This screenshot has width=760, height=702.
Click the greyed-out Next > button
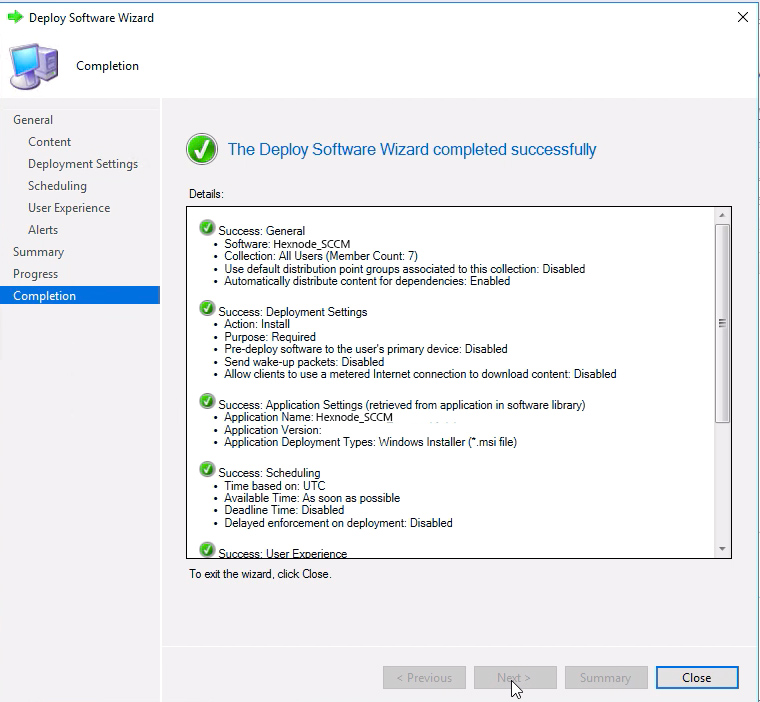pyautogui.click(x=515, y=677)
